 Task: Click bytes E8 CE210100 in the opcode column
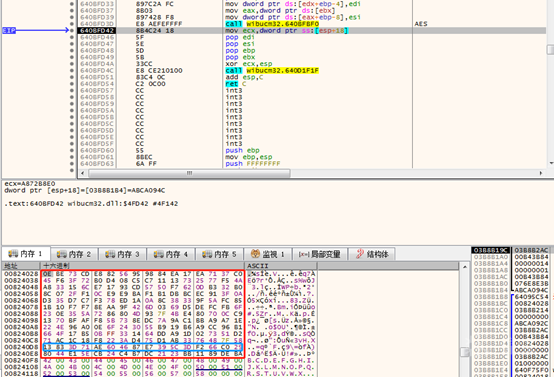coord(159,70)
